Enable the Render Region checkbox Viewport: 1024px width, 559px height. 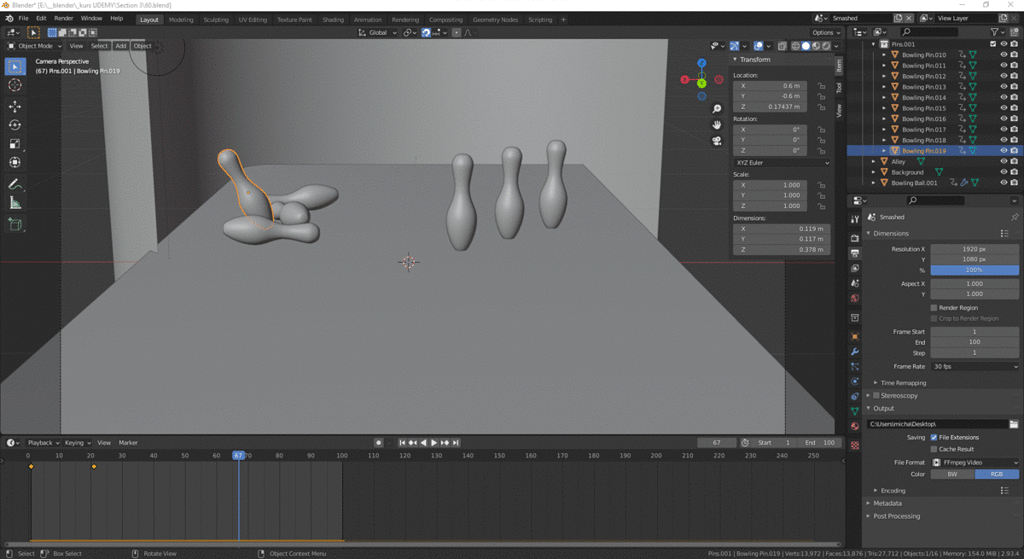point(934,308)
